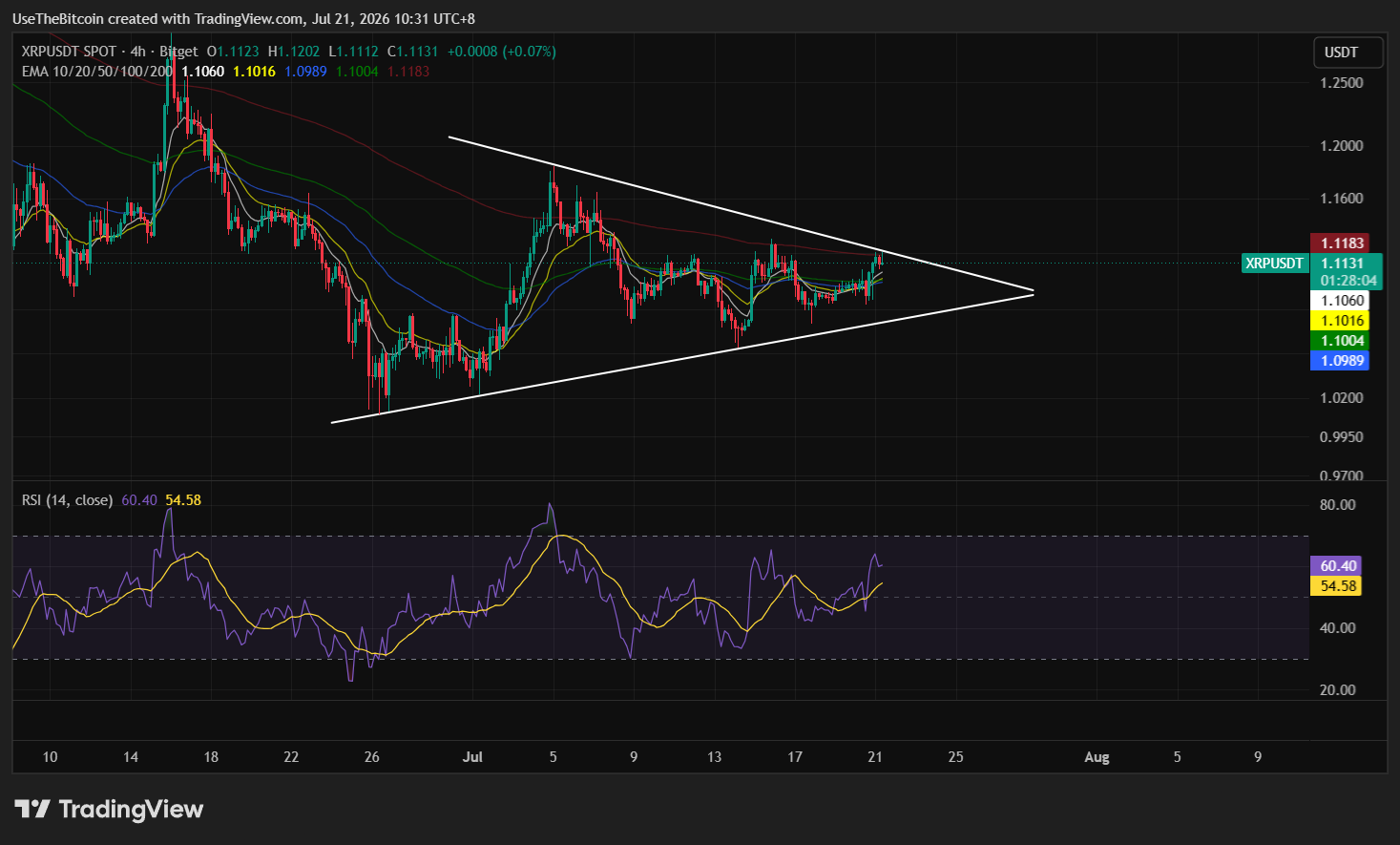Click the XRPUSDT price label tag

coord(1275,264)
